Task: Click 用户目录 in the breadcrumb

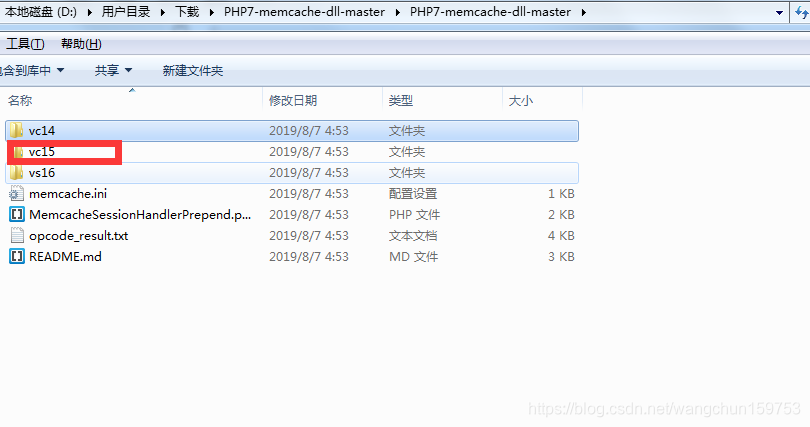Action: [x=126, y=12]
